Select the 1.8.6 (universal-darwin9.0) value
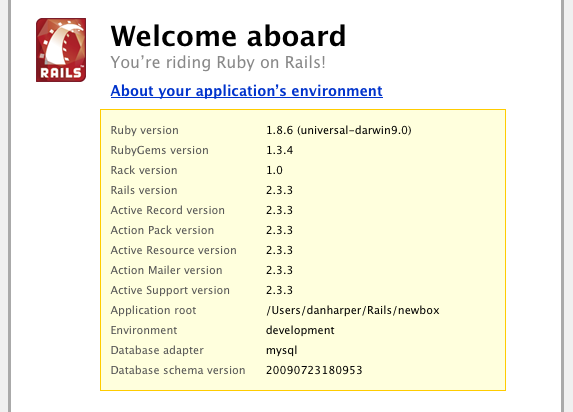The height and width of the screenshot is (412, 573). [x=339, y=130]
